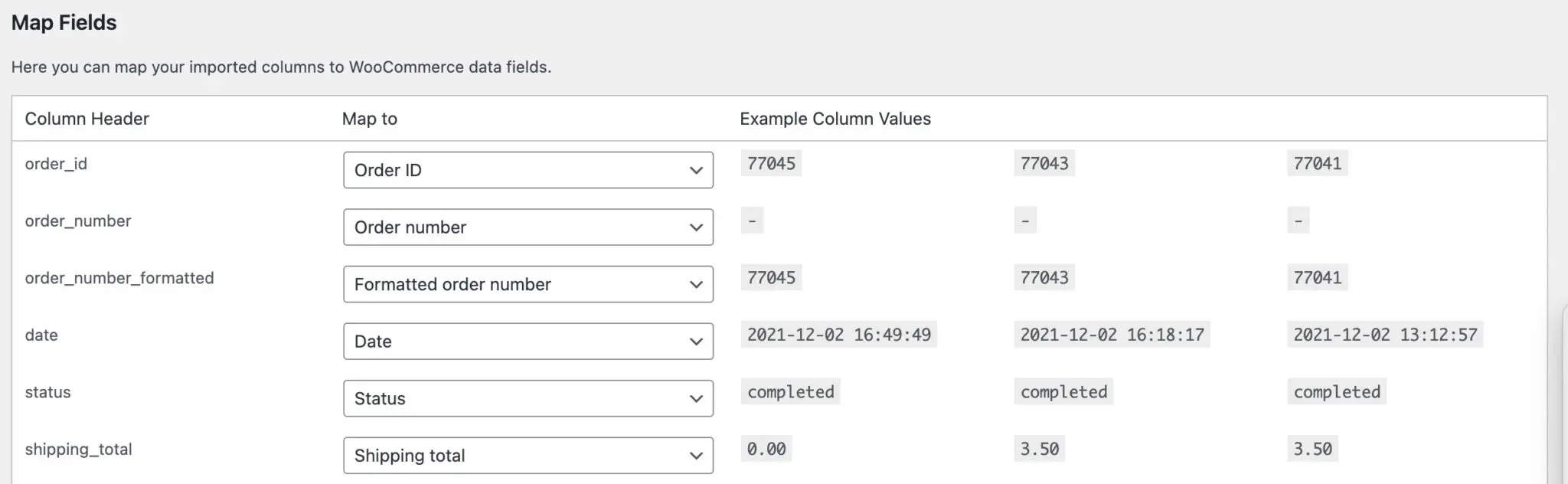Image resolution: width=1568 pixels, height=484 pixels.
Task: Click the example date value ending 16:49:49
Action: click(x=839, y=335)
